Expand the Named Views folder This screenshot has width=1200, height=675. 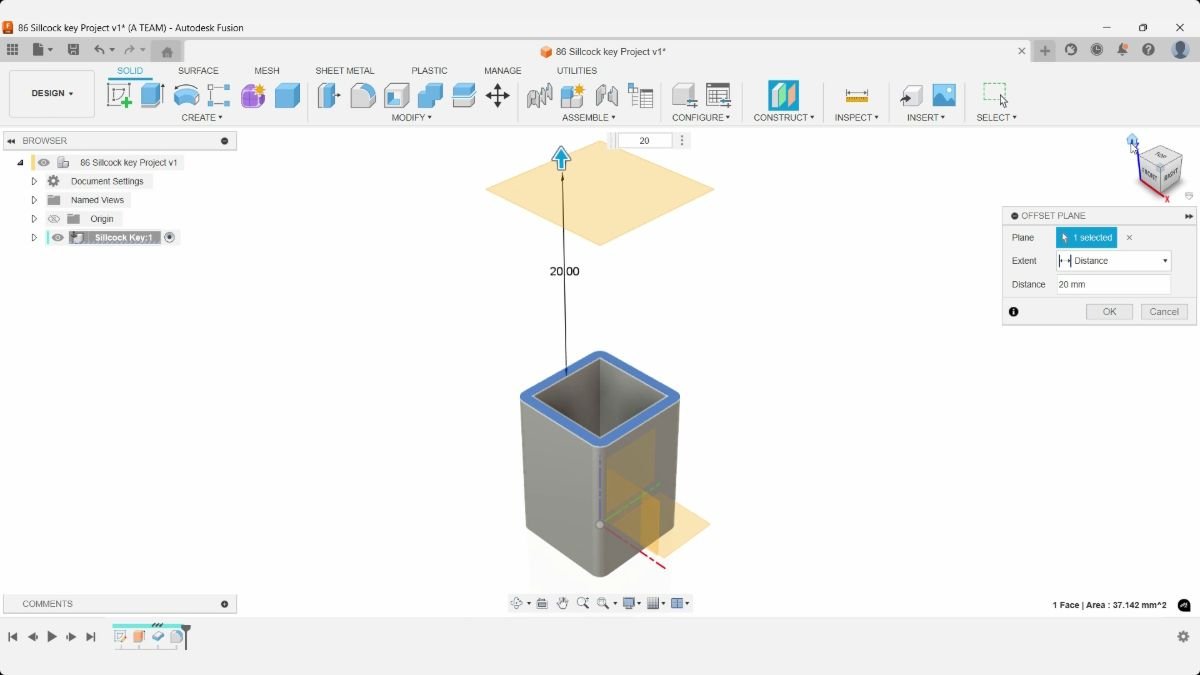(34, 200)
